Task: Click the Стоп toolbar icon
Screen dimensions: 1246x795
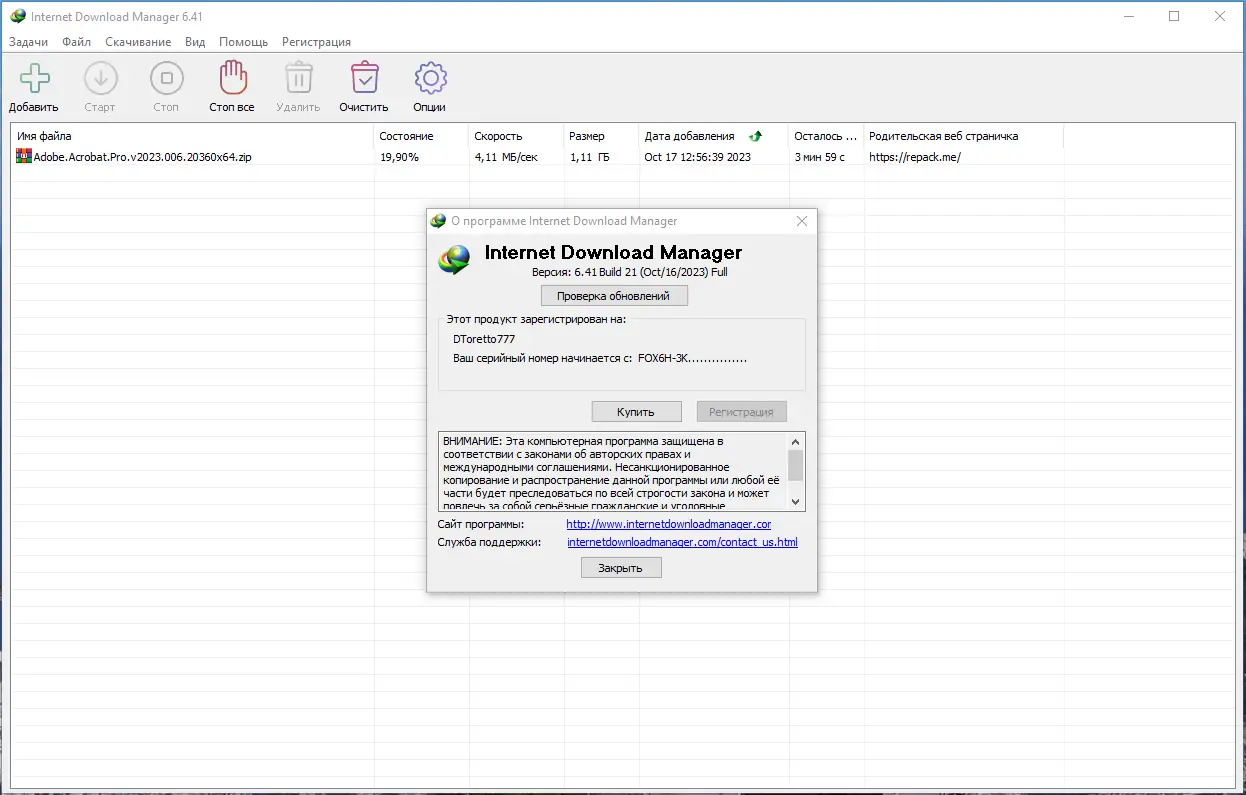Action: point(166,78)
